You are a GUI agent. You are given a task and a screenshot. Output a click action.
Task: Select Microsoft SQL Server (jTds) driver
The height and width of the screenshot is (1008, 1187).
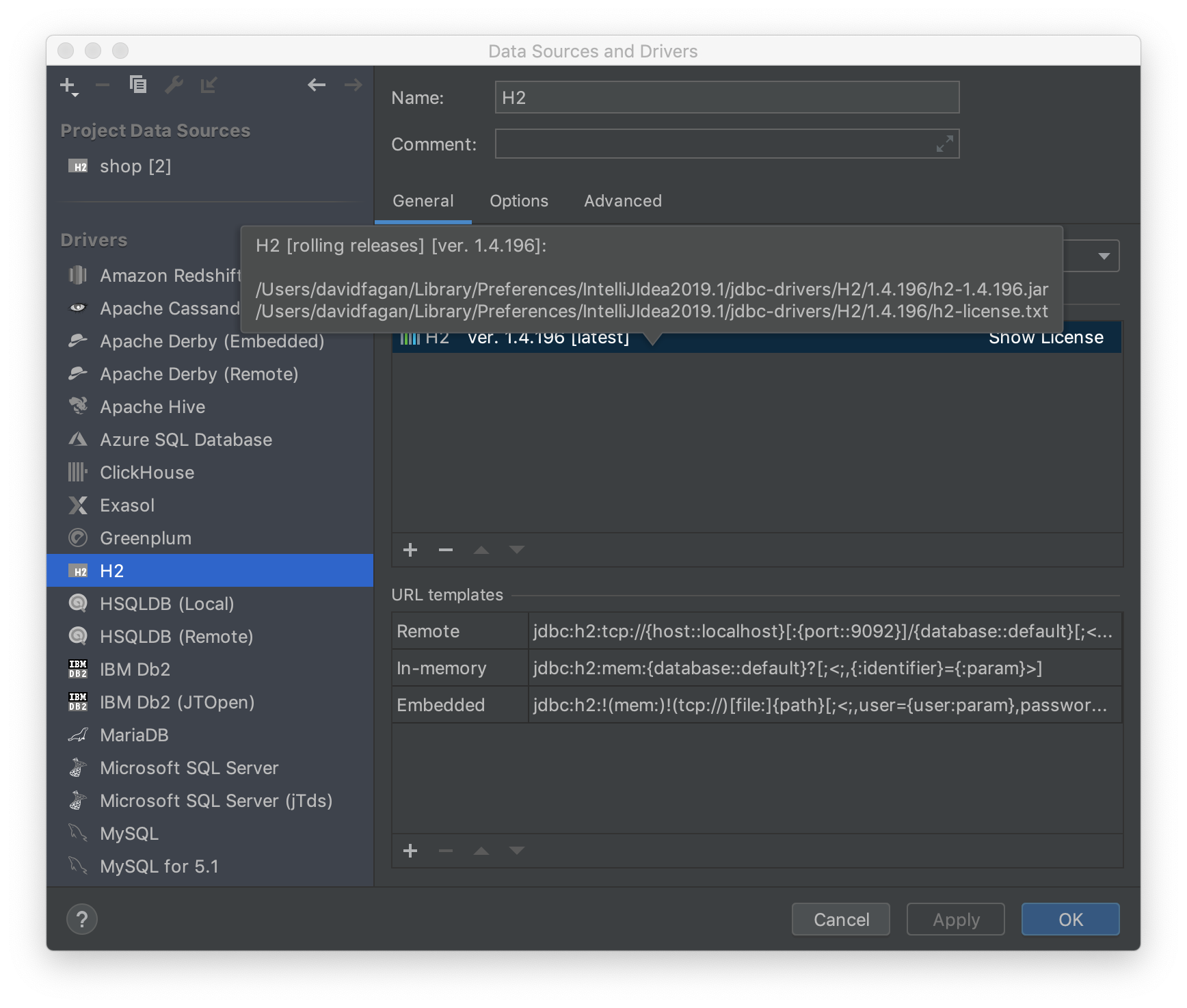click(x=210, y=801)
